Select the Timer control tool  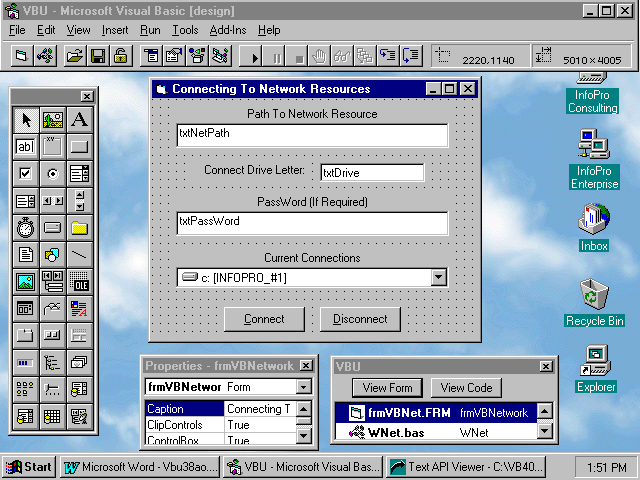coord(25,228)
